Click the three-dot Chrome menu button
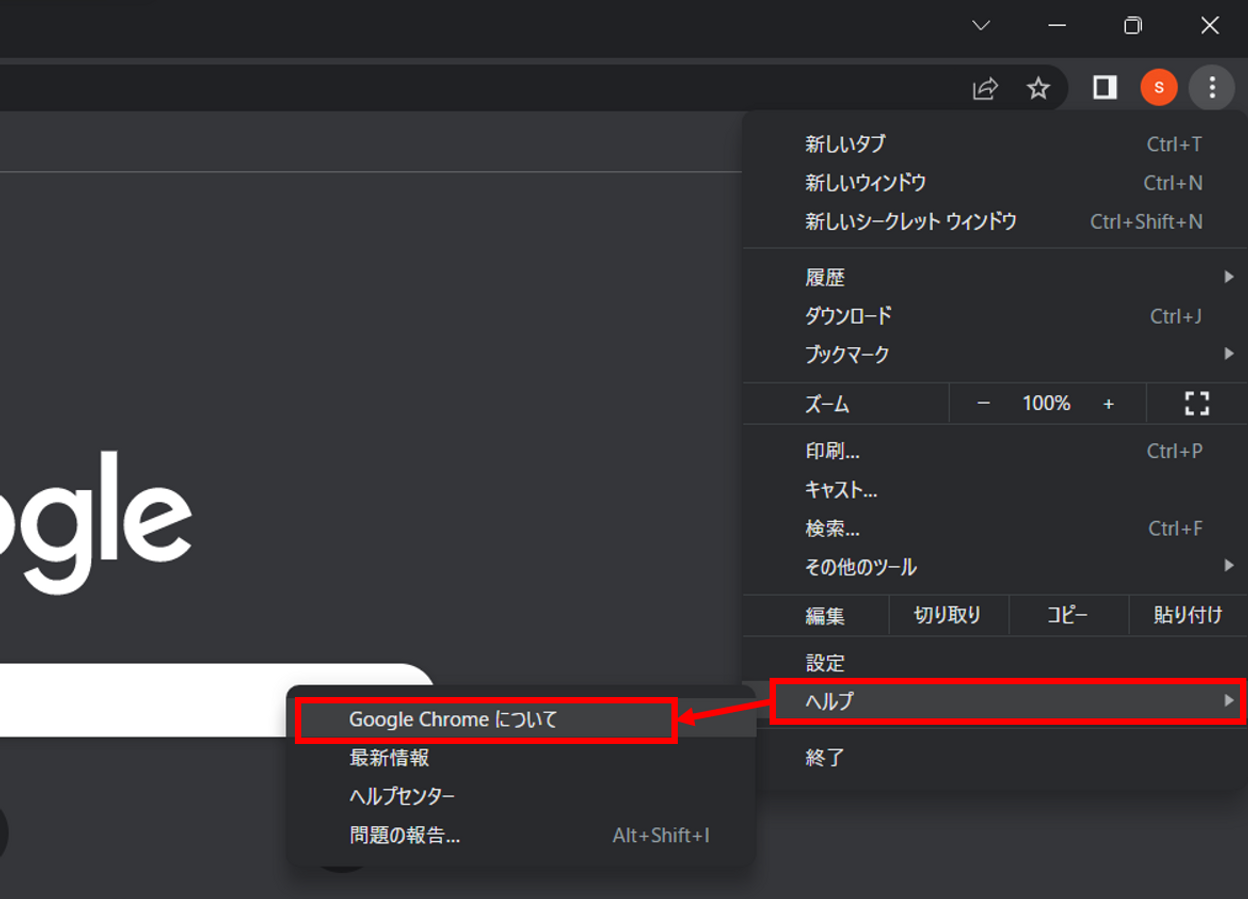This screenshot has height=899, width=1248. [x=1211, y=88]
